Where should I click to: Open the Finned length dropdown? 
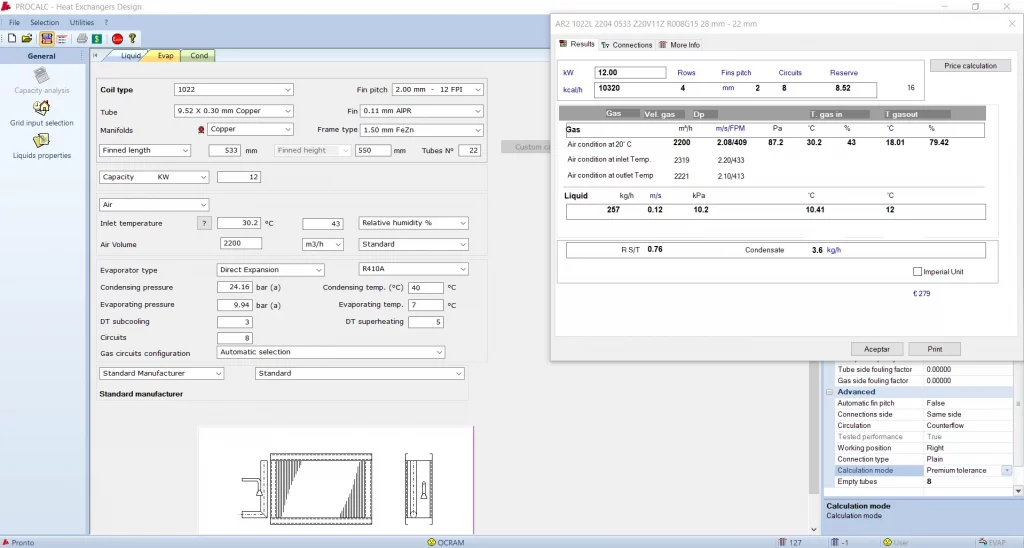coord(145,150)
